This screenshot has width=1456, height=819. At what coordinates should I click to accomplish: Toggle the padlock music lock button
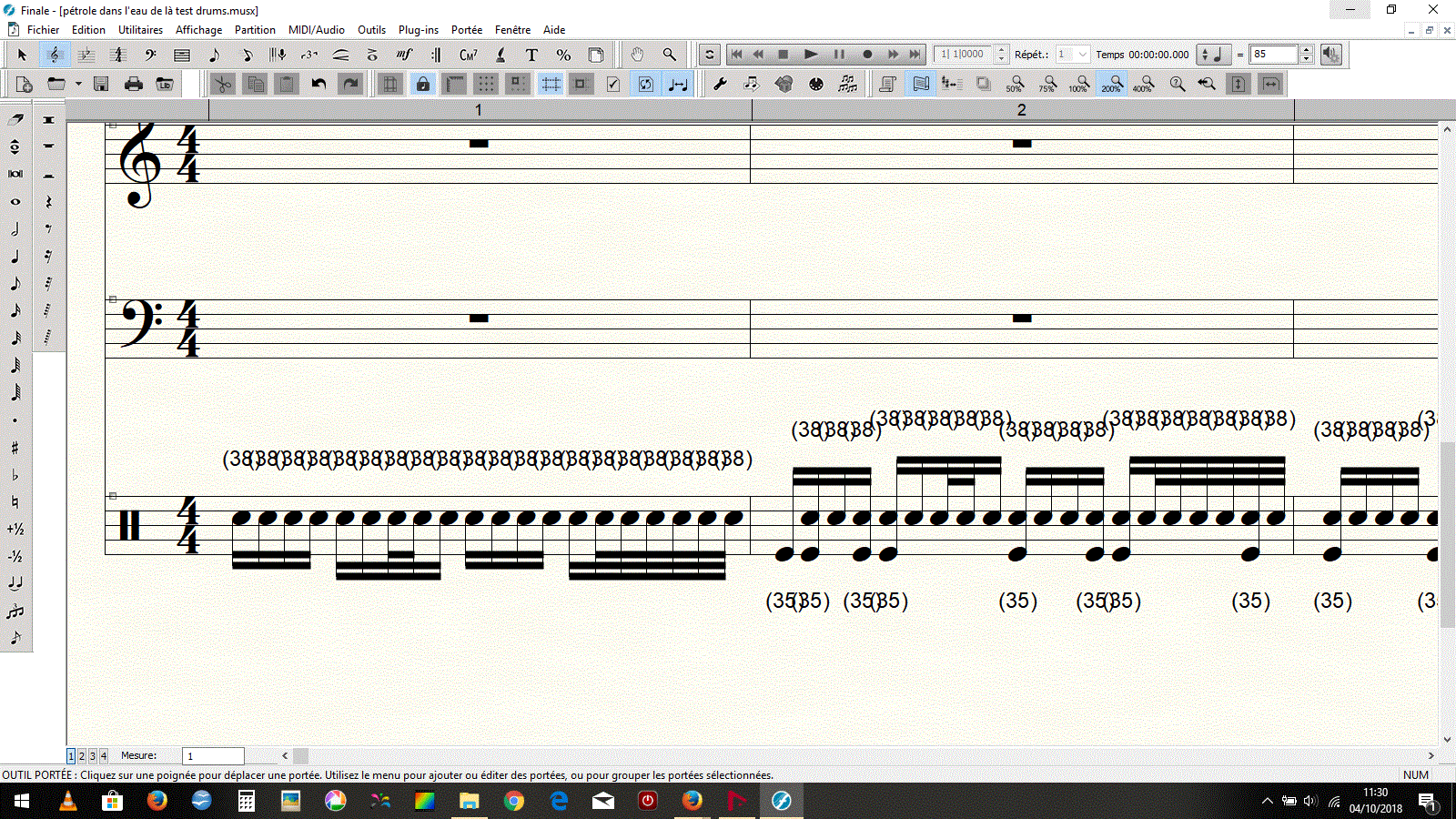tap(422, 85)
